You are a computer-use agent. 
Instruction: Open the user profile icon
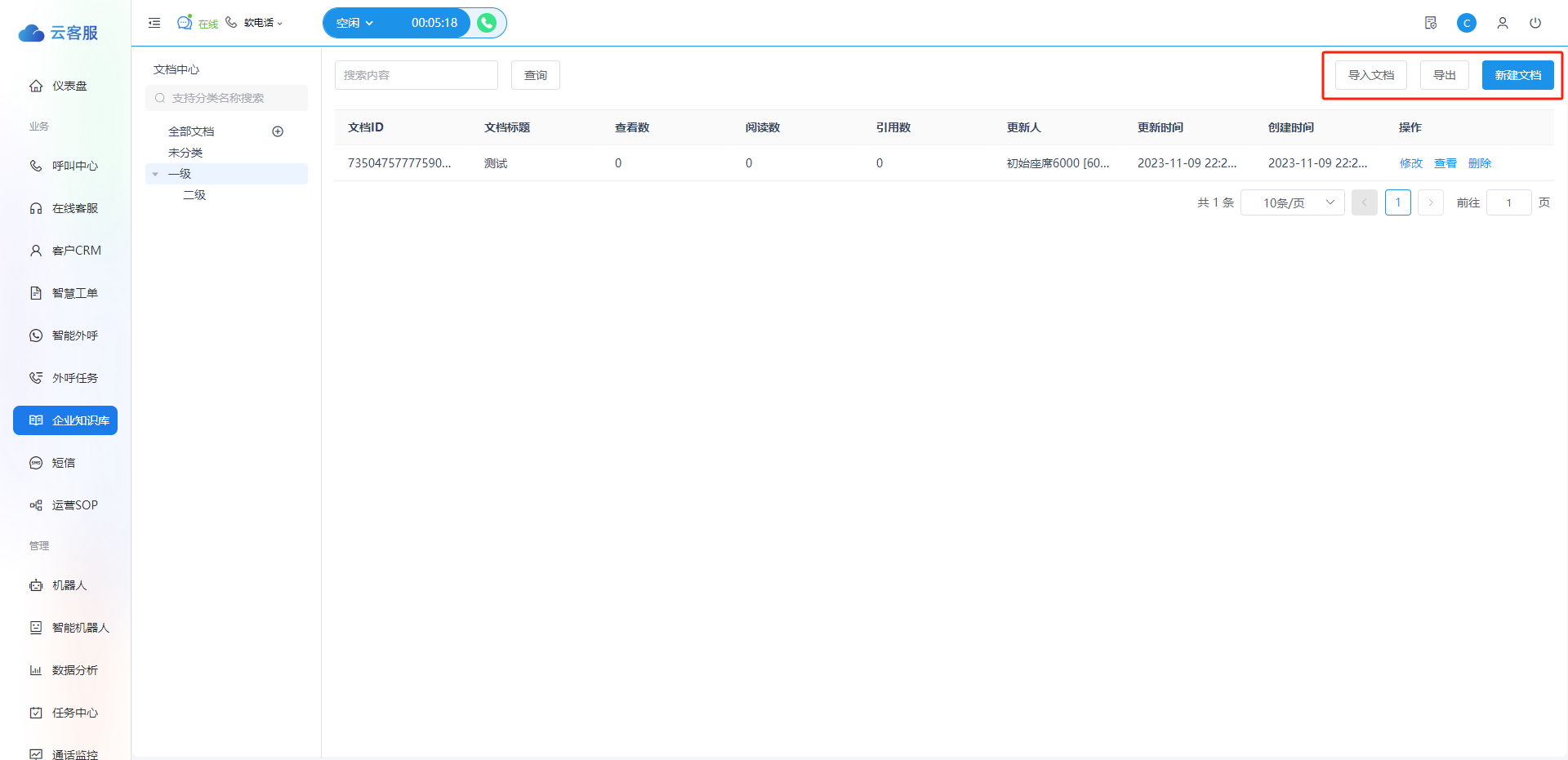pyautogui.click(x=1503, y=23)
